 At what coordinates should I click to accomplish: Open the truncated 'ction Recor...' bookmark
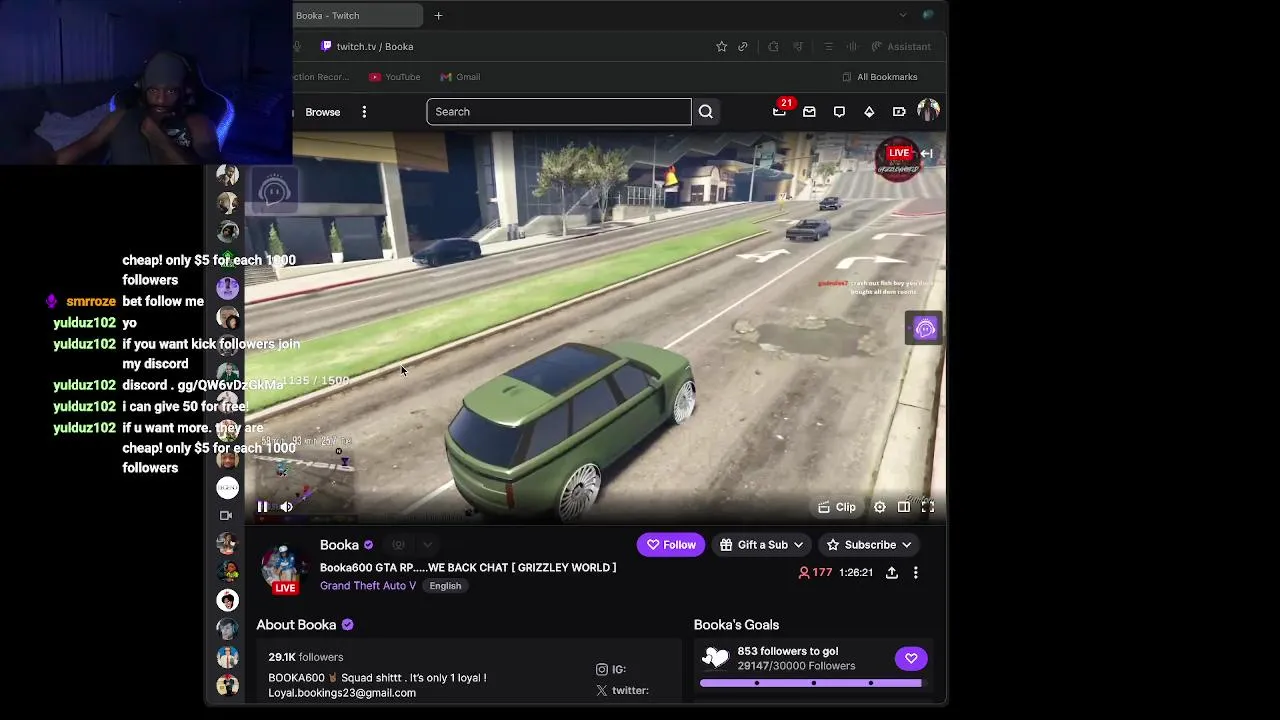pos(321,77)
